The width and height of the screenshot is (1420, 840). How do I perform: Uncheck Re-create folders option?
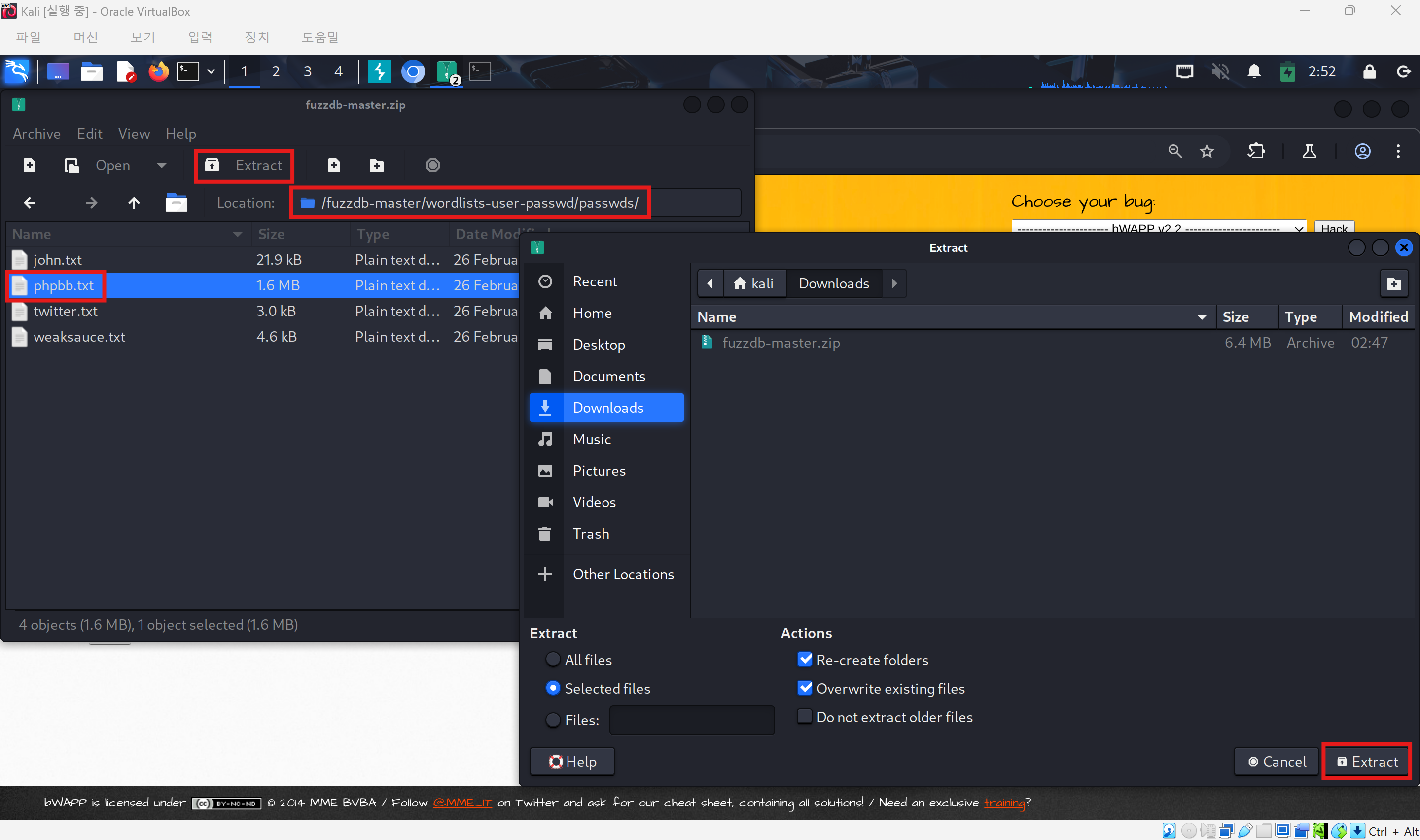(x=804, y=660)
